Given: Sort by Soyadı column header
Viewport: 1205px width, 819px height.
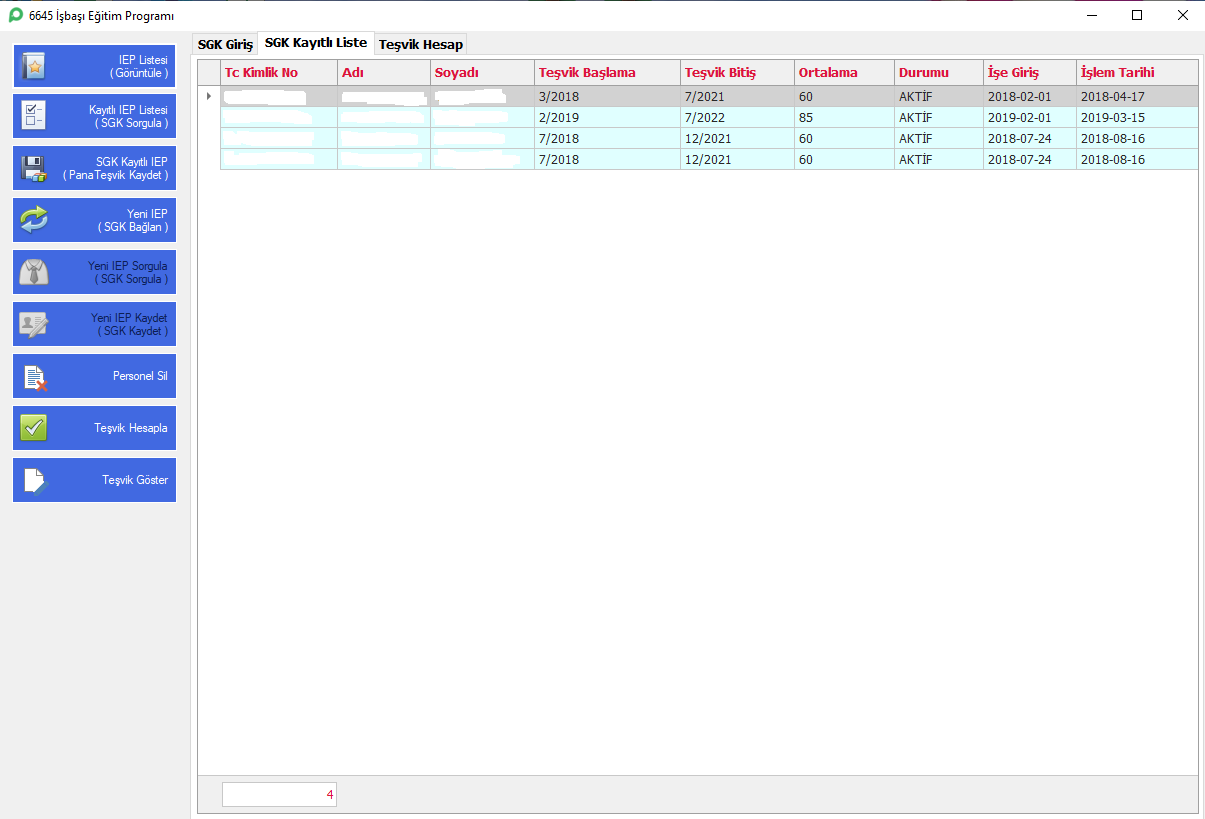Looking at the screenshot, I should point(482,73).
